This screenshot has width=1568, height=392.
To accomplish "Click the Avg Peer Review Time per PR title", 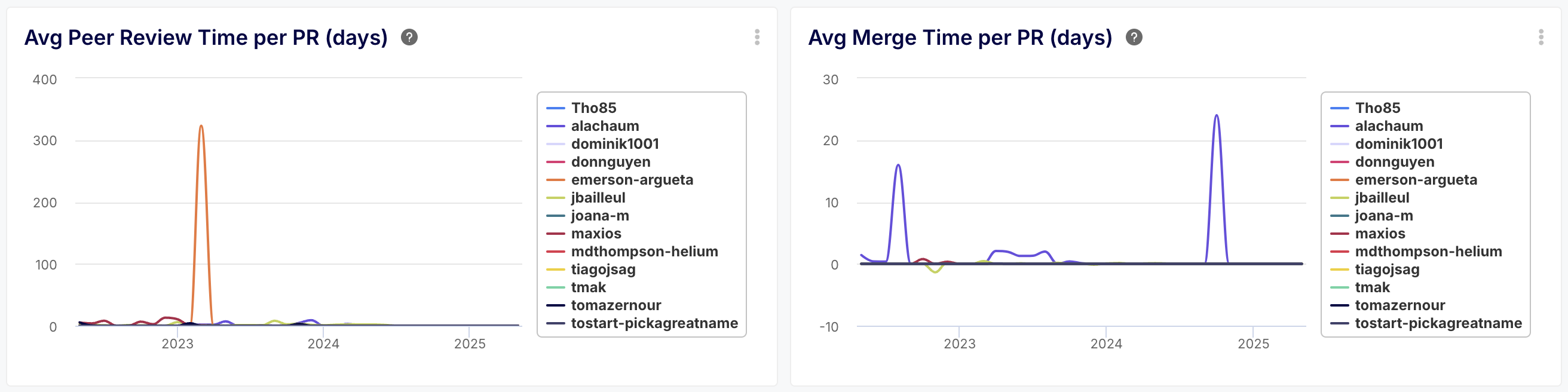I will click(206, 38).
